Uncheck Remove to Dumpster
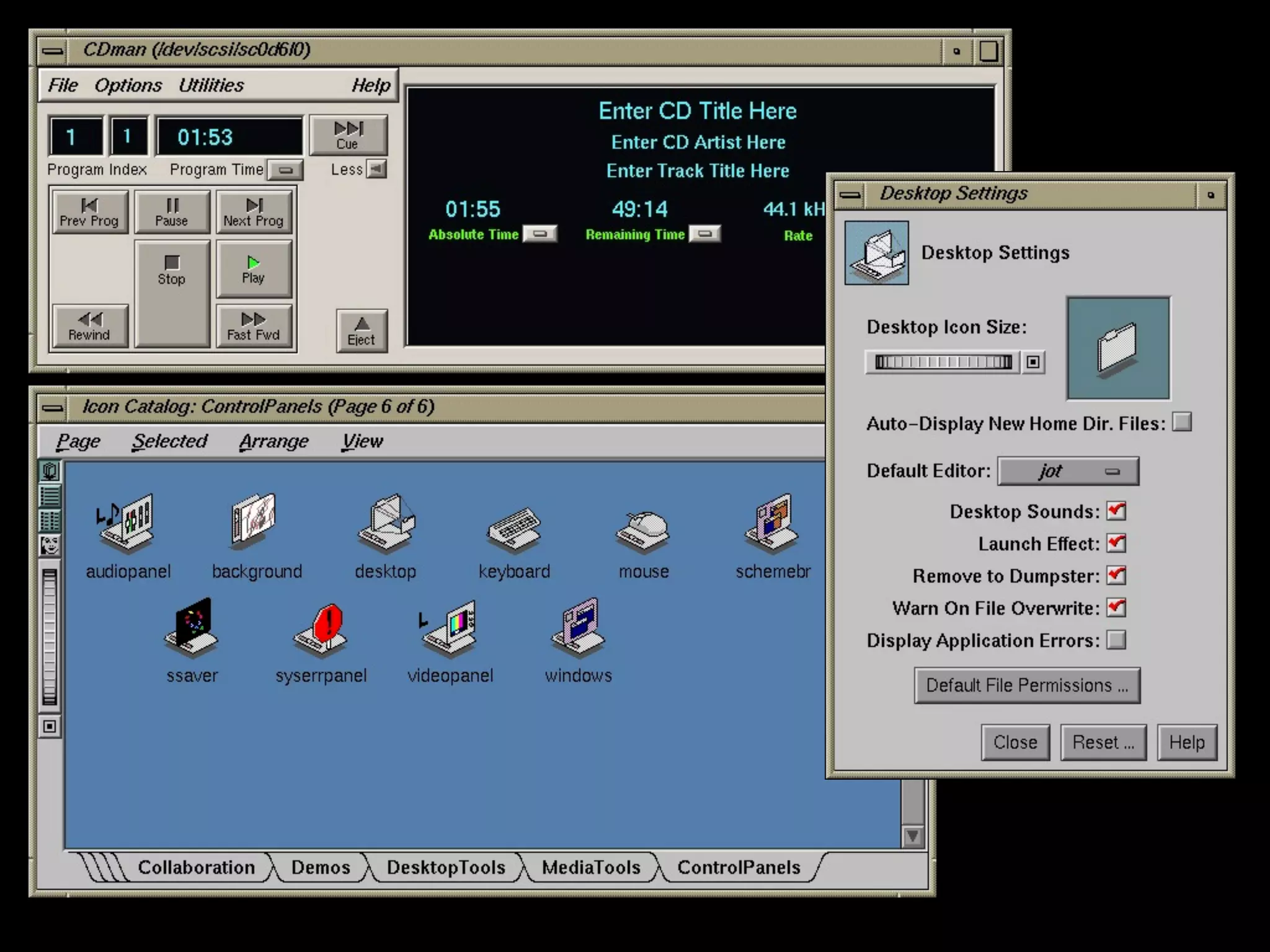 (1116, 575)
